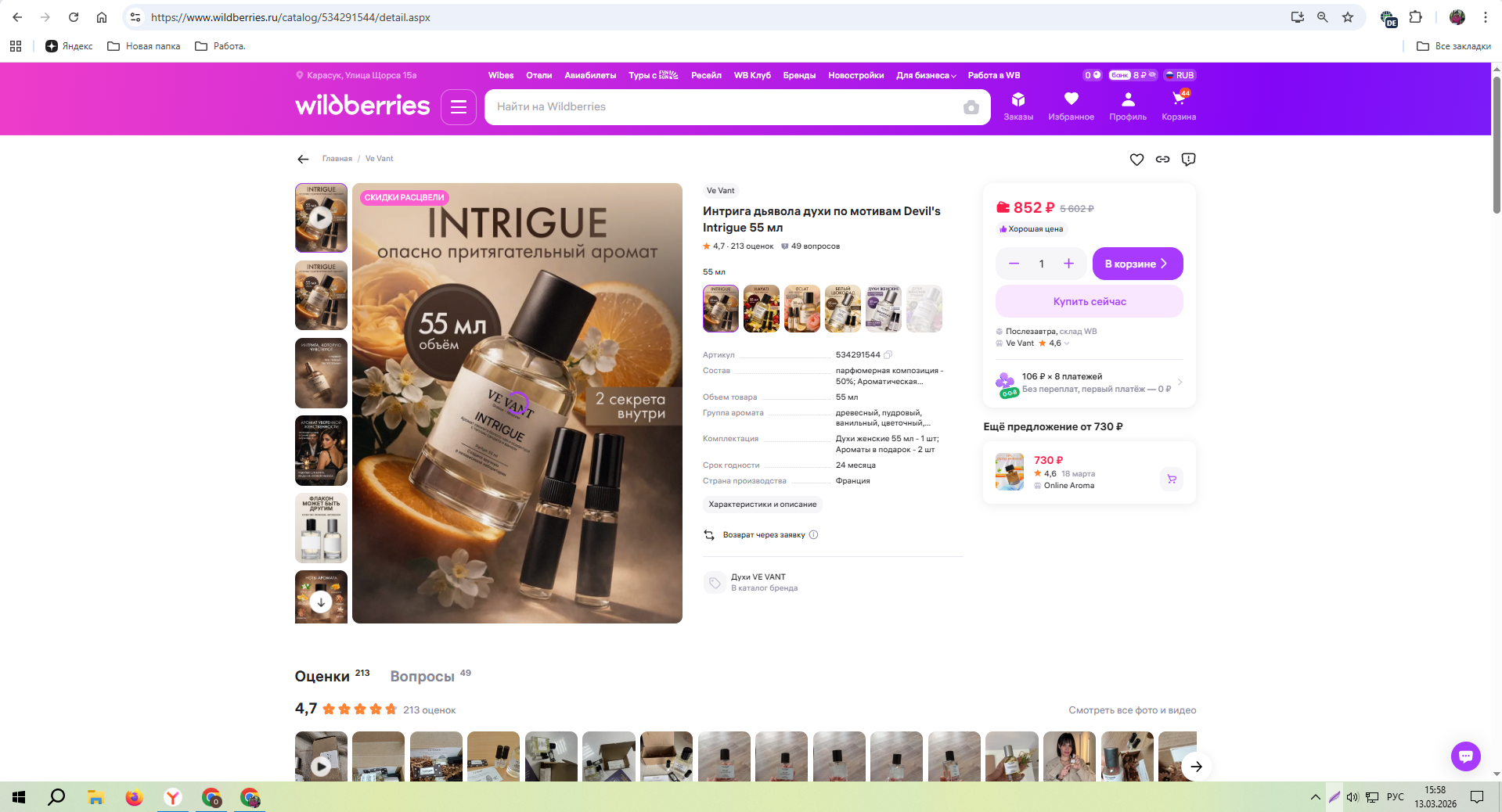The height and width of the screenshot is (812, 1502).
Task: Open the browser zoom magnifier icon
Action: (x=1323, y=17)
